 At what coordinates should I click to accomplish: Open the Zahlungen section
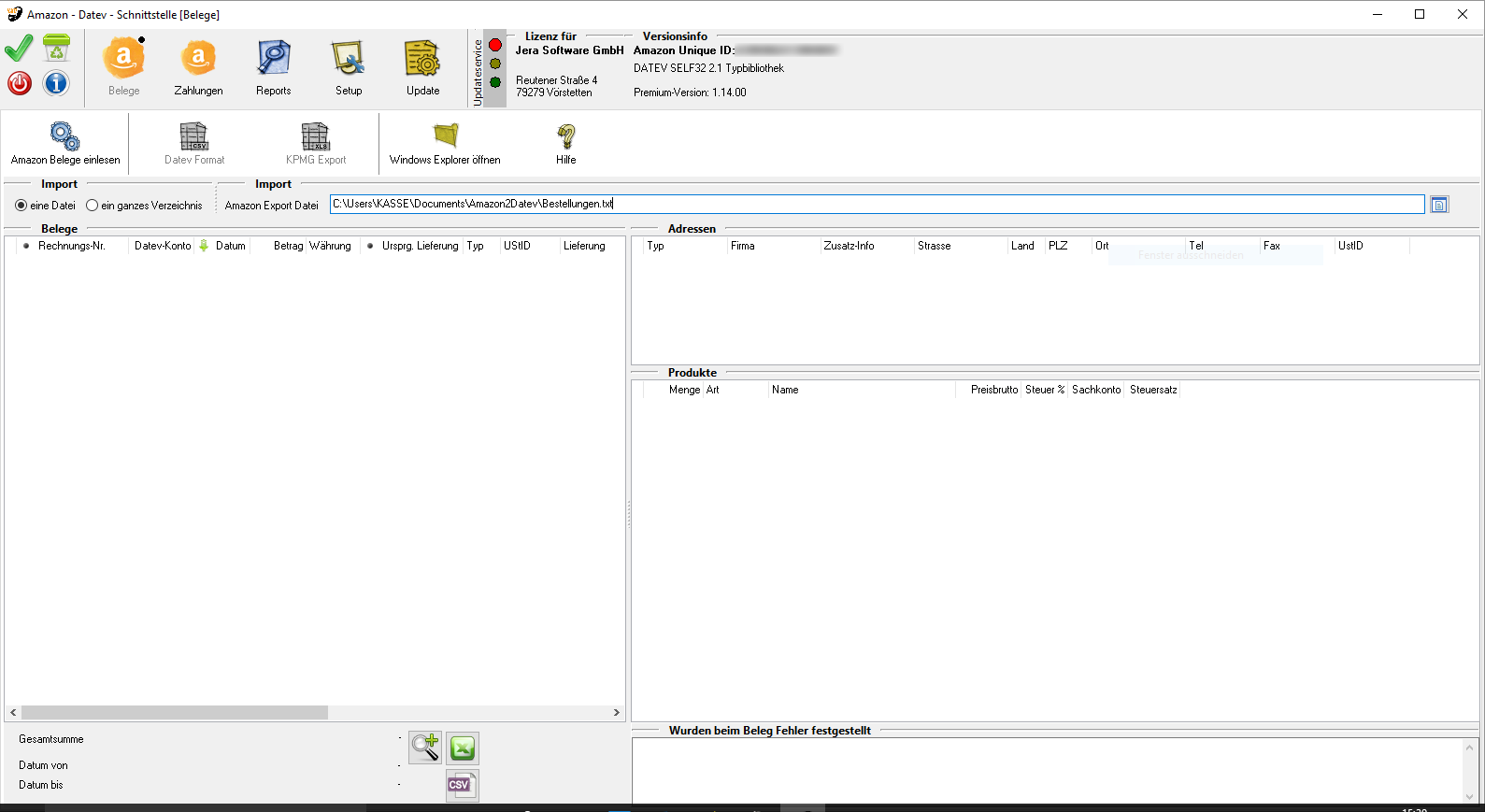[198, 67]
